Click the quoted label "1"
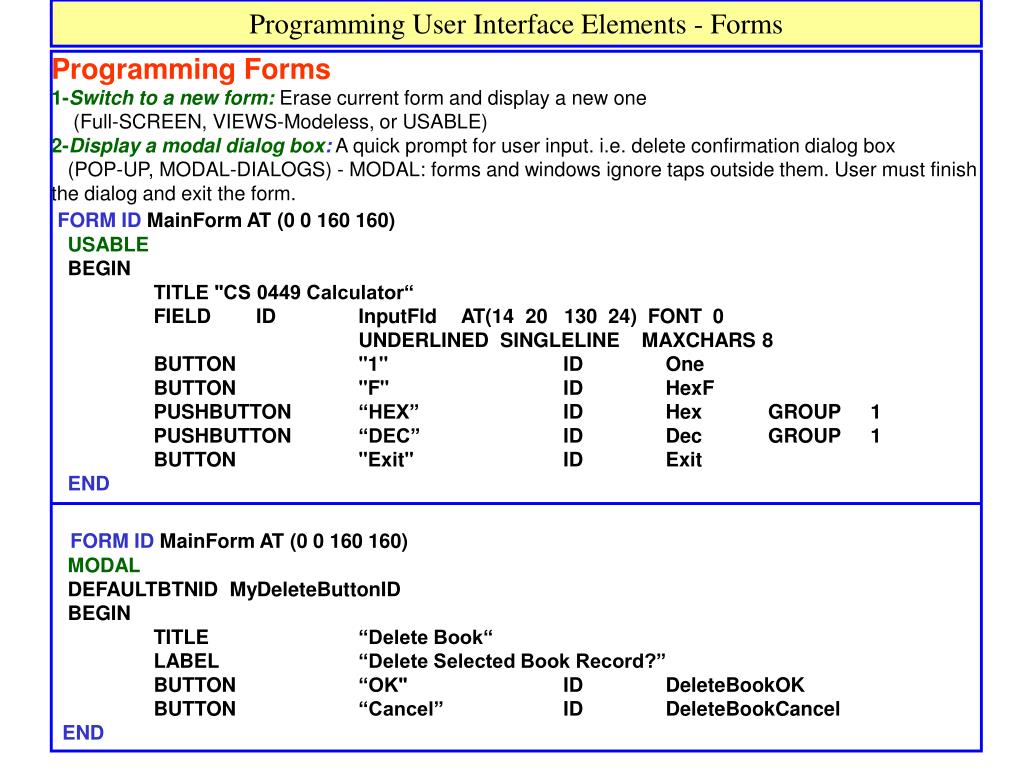Screen dimensions: 1024x768 [374, 364]
